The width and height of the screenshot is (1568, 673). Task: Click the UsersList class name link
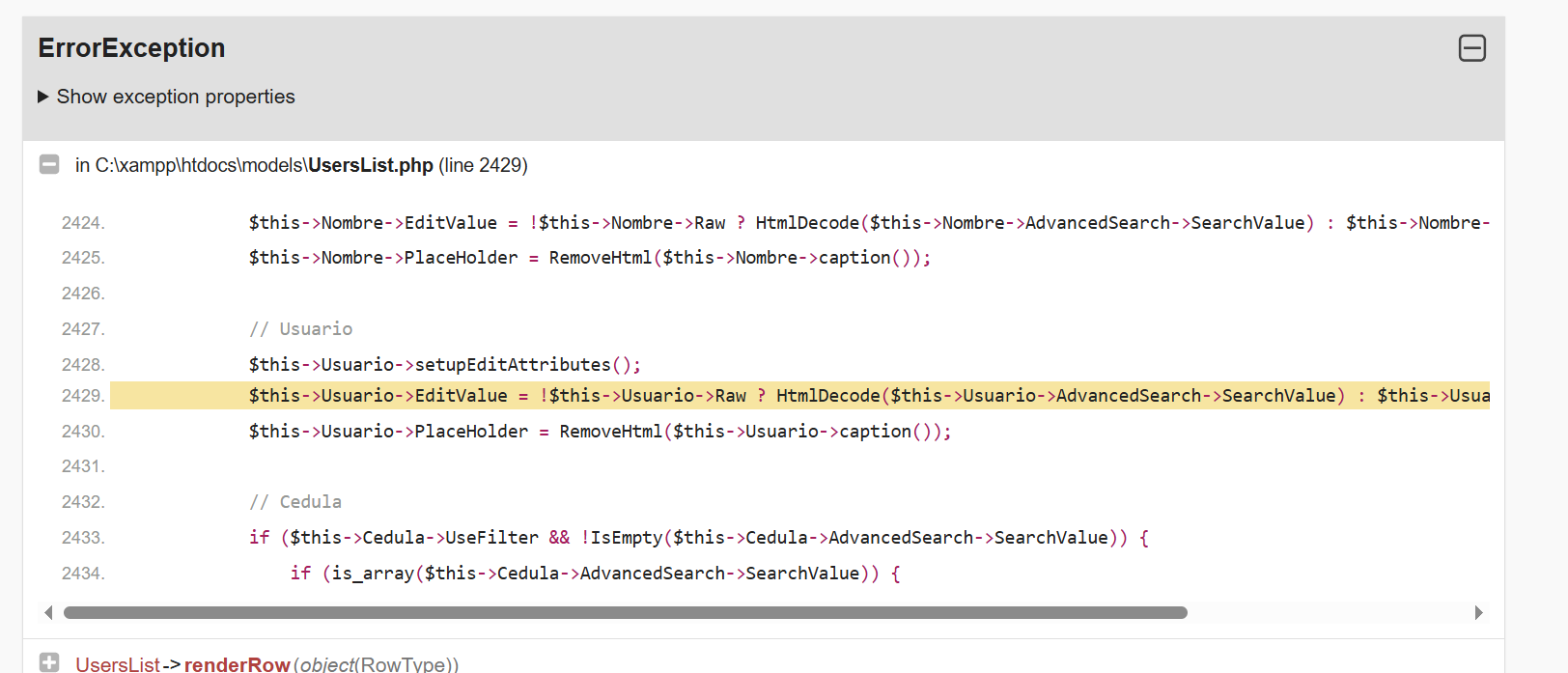tap(118, 664)
